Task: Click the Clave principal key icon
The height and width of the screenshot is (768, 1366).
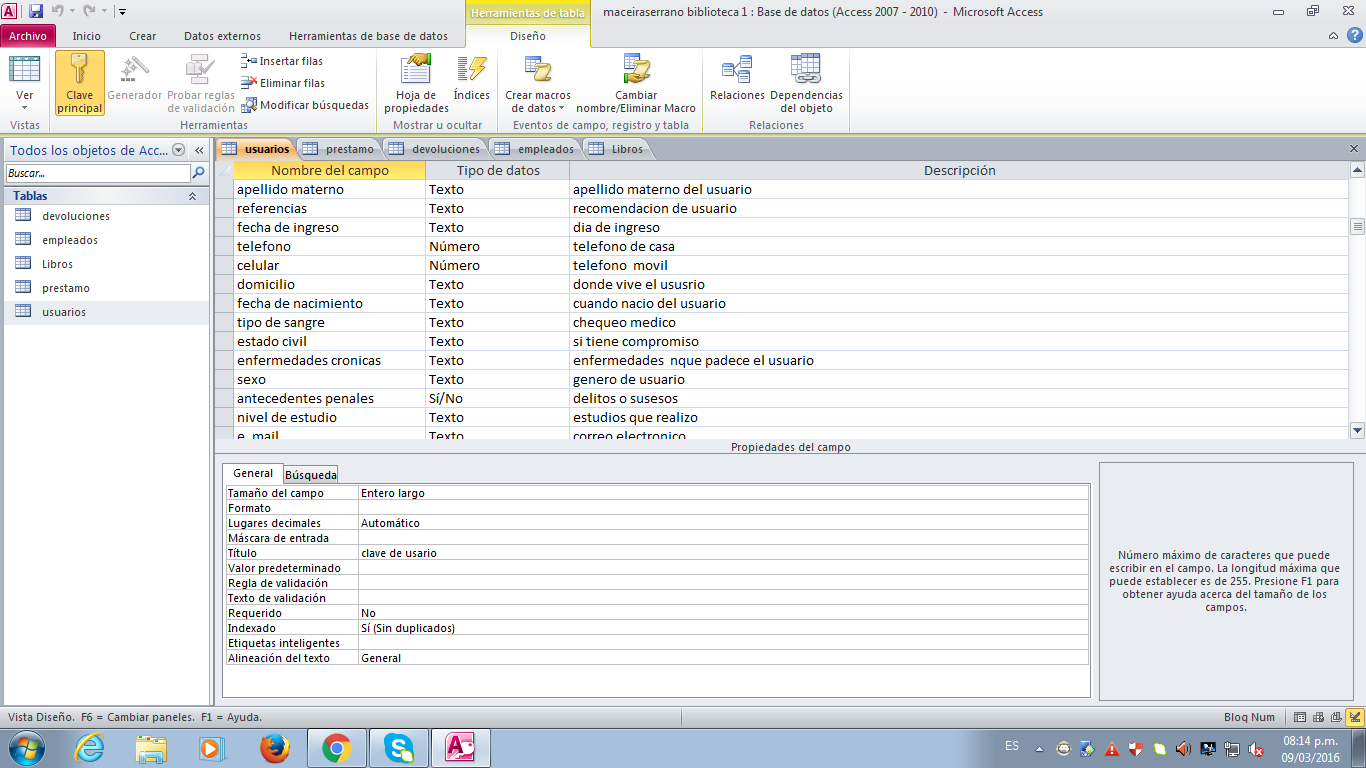Action: 79,72
